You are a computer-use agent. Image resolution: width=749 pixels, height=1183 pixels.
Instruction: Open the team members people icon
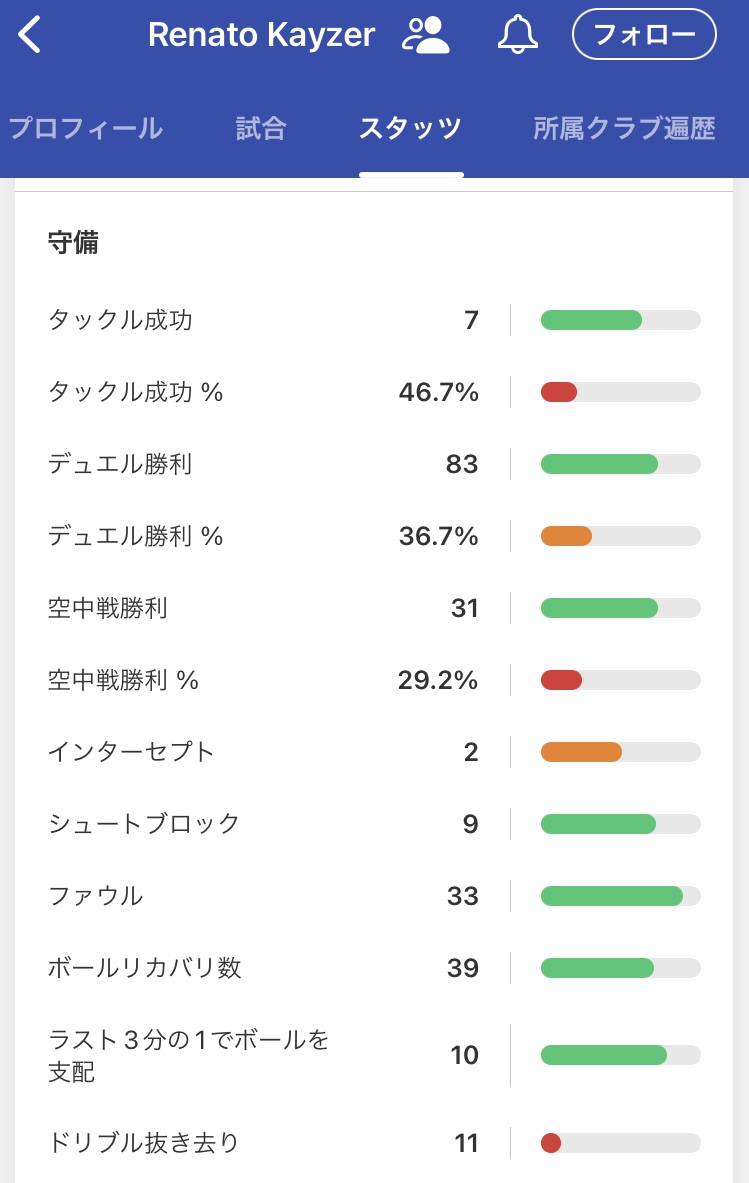tap(425, 36)
